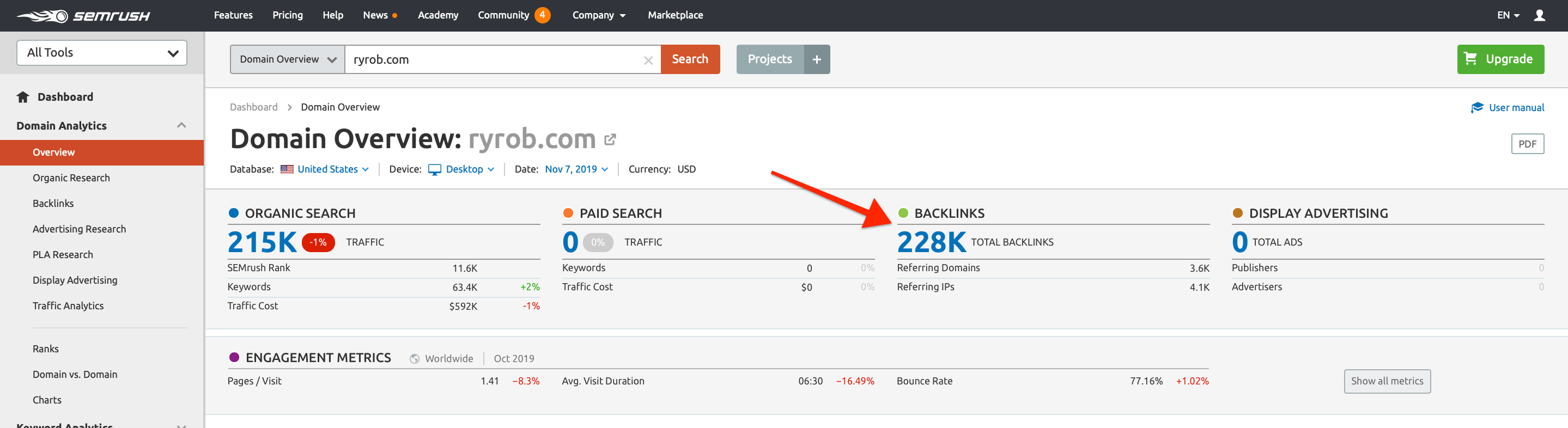This screenshot has width=1568, height=428.
Task: Click the Traffic Cost $592K value
Action: click(x=463, y=307)
